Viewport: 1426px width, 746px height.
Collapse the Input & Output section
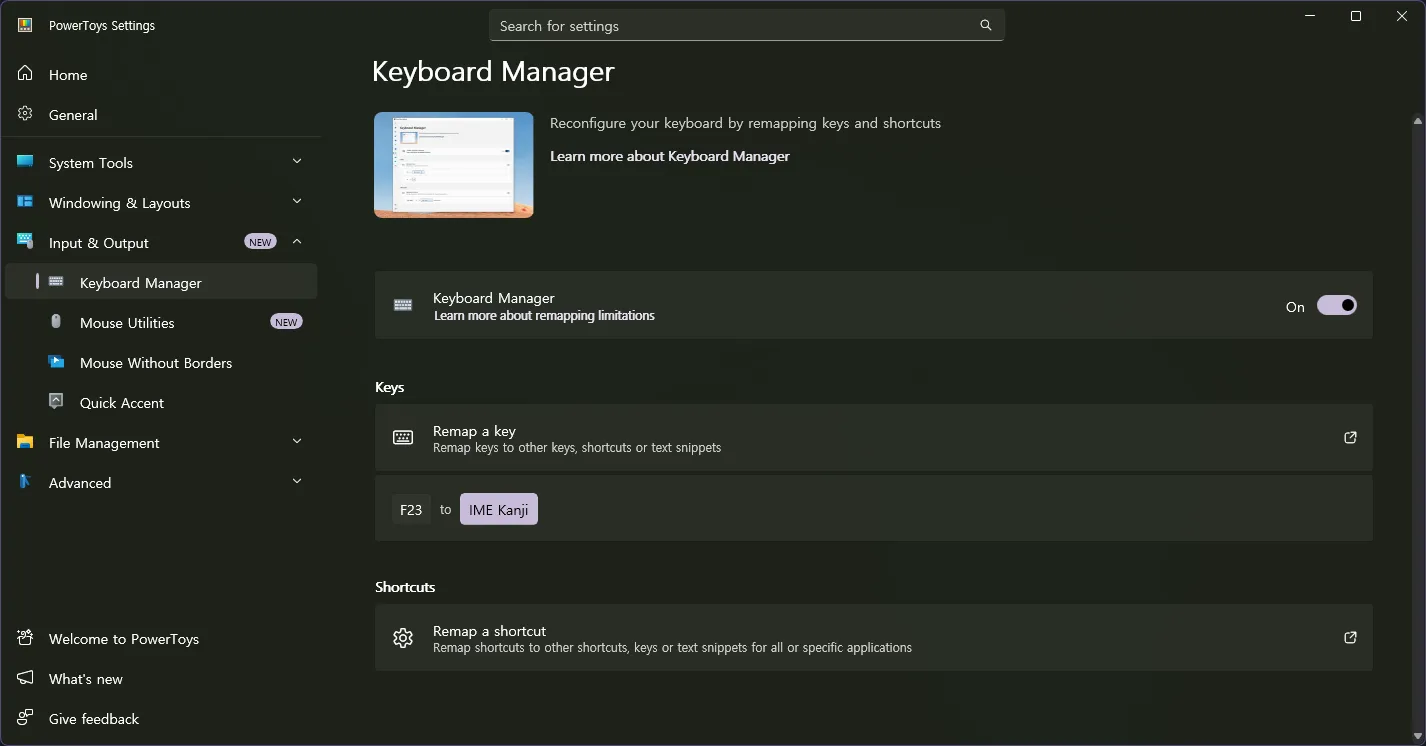pos(297,242)
